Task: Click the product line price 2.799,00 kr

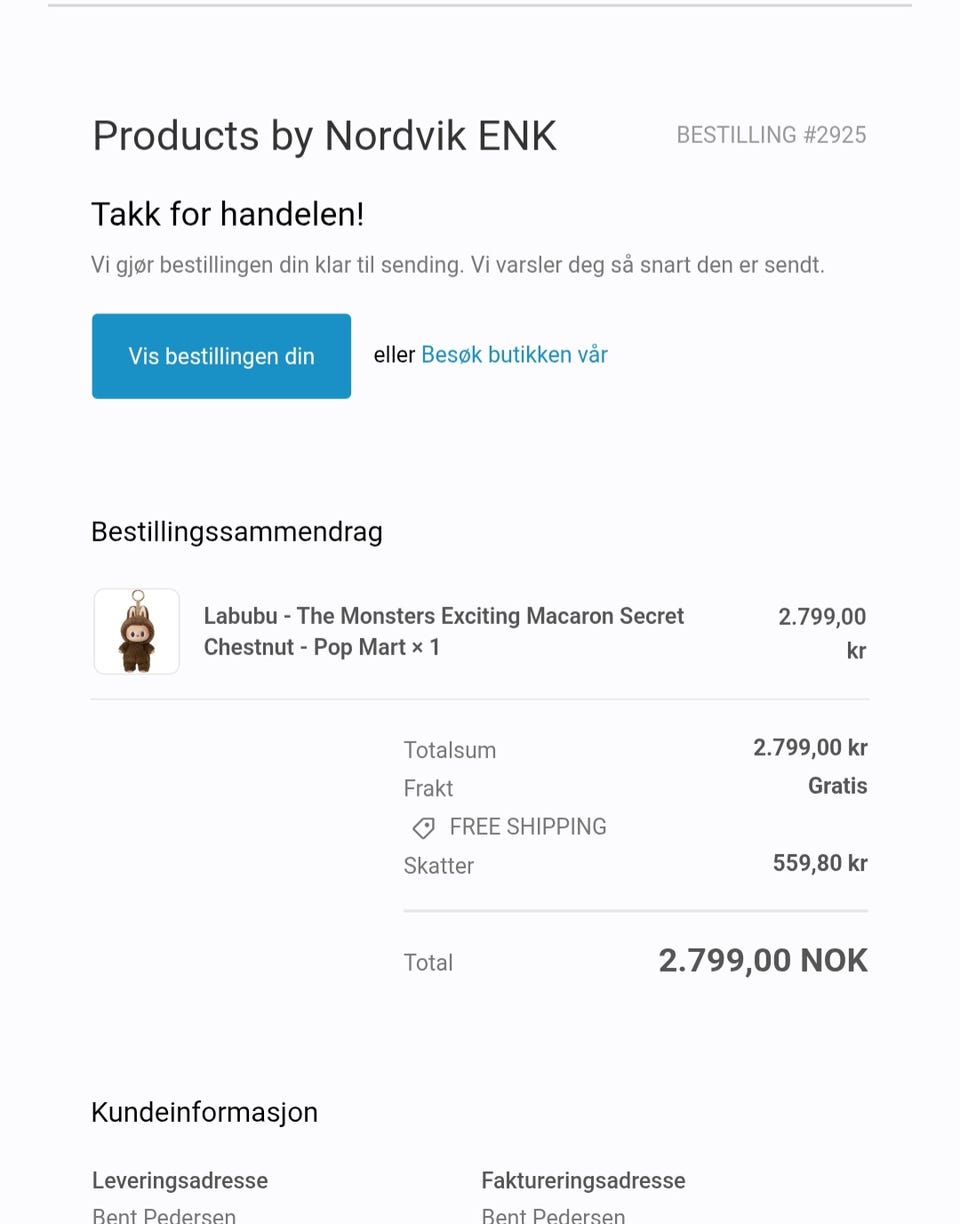Action: pos(822,633)
